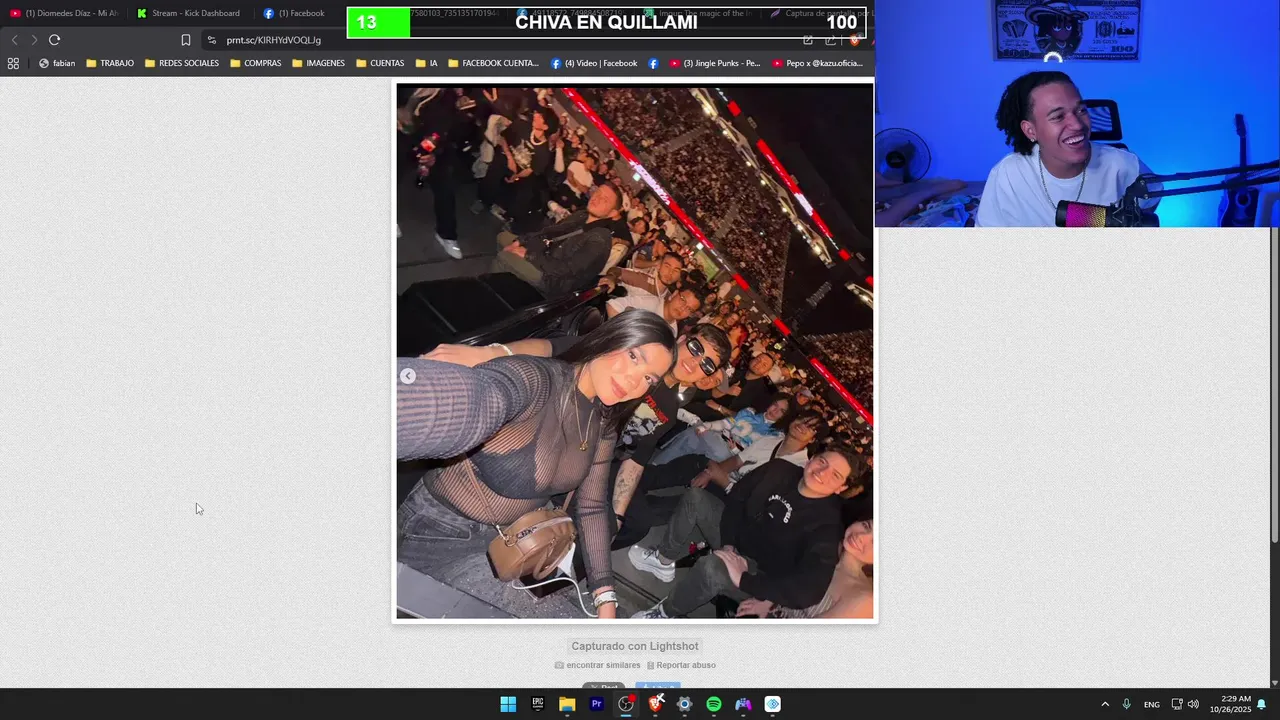The width and height of the screenshot is (1280, 720).
Task: Go back in browser history
Action: coord(14,40)
